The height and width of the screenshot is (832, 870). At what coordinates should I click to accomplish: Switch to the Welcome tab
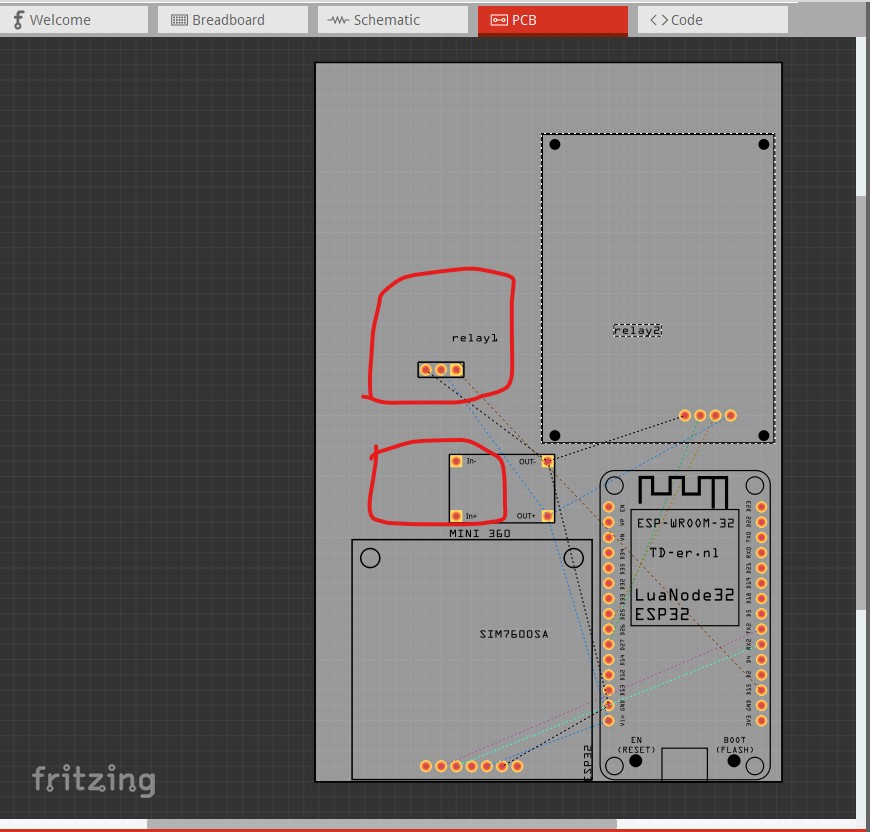[x=74, y=20]
